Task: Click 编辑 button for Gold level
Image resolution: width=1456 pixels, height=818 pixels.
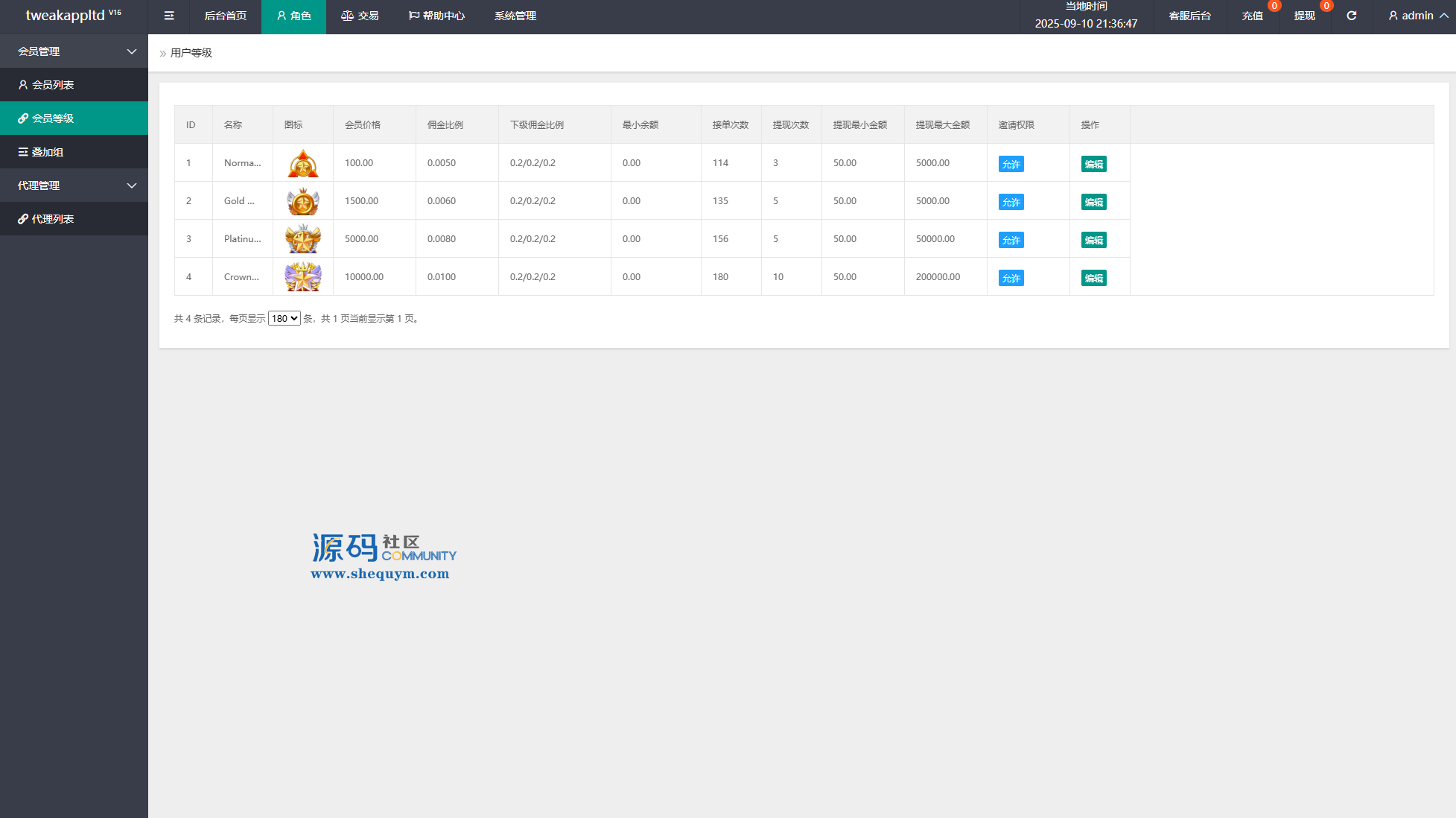Action: pos(1093,202)
